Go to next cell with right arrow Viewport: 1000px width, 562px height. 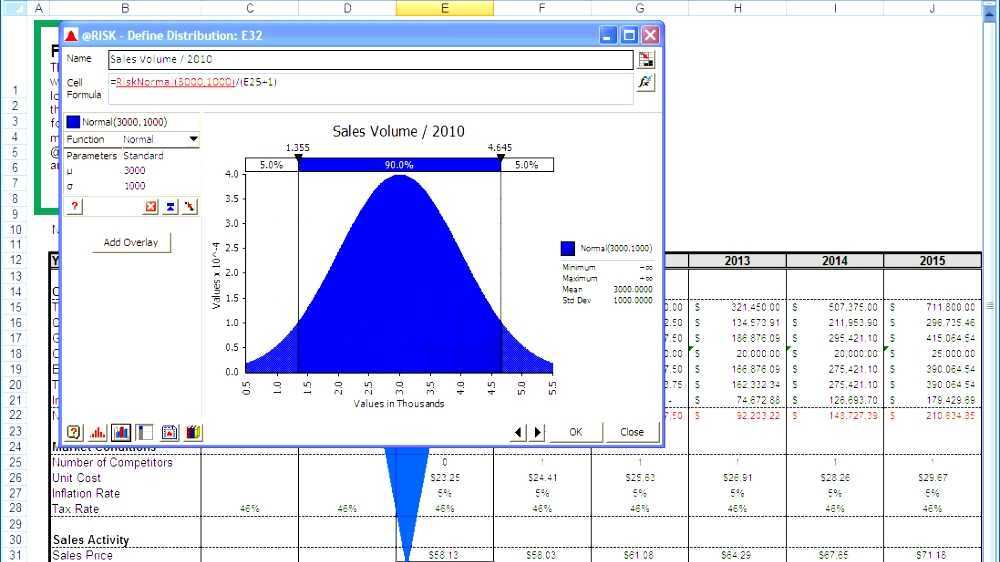[538, 432]
